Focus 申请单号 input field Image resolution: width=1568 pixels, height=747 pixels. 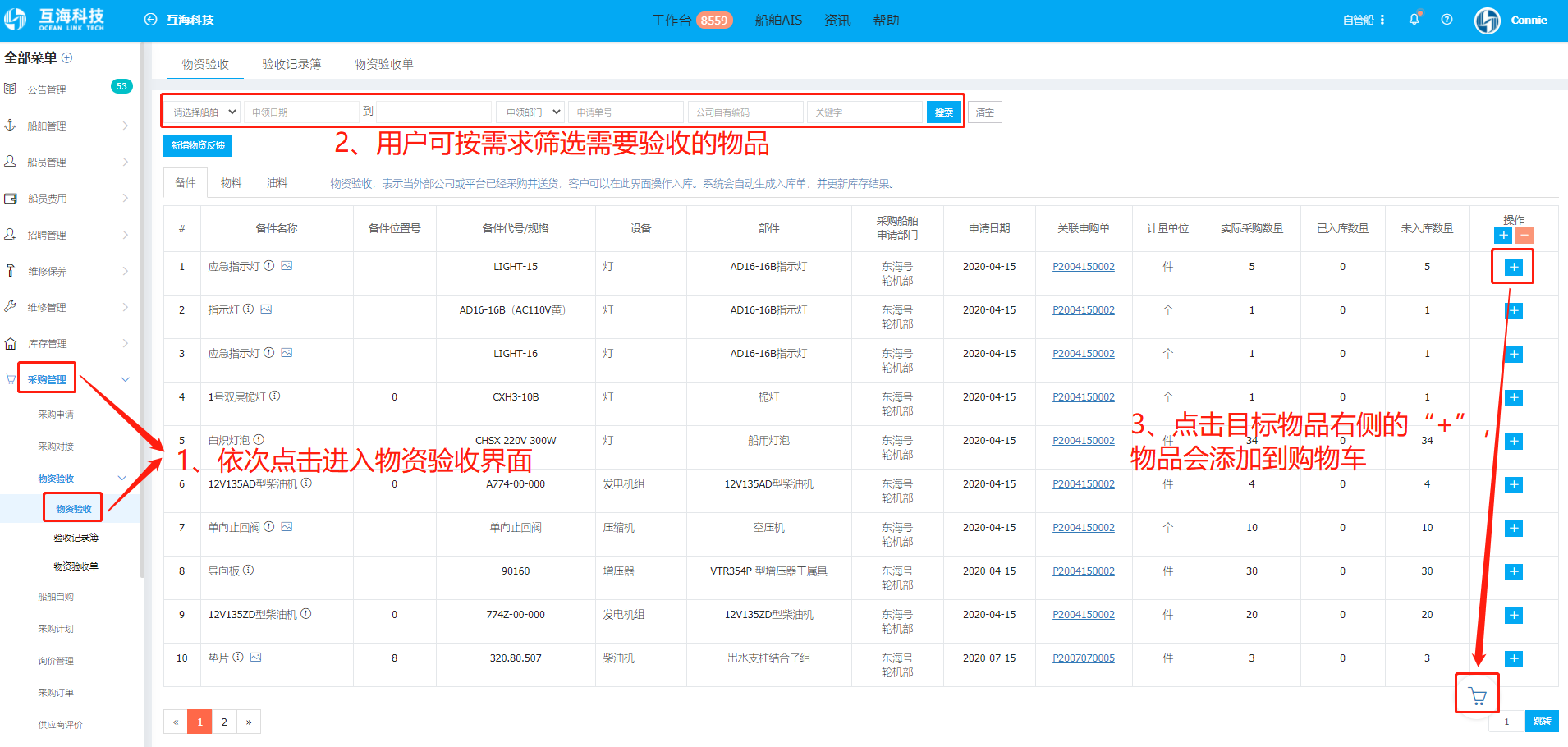tap(626, 112)
